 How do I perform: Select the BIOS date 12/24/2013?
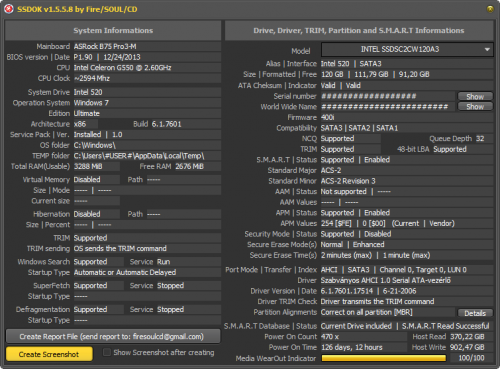click(x=122, y=57)
